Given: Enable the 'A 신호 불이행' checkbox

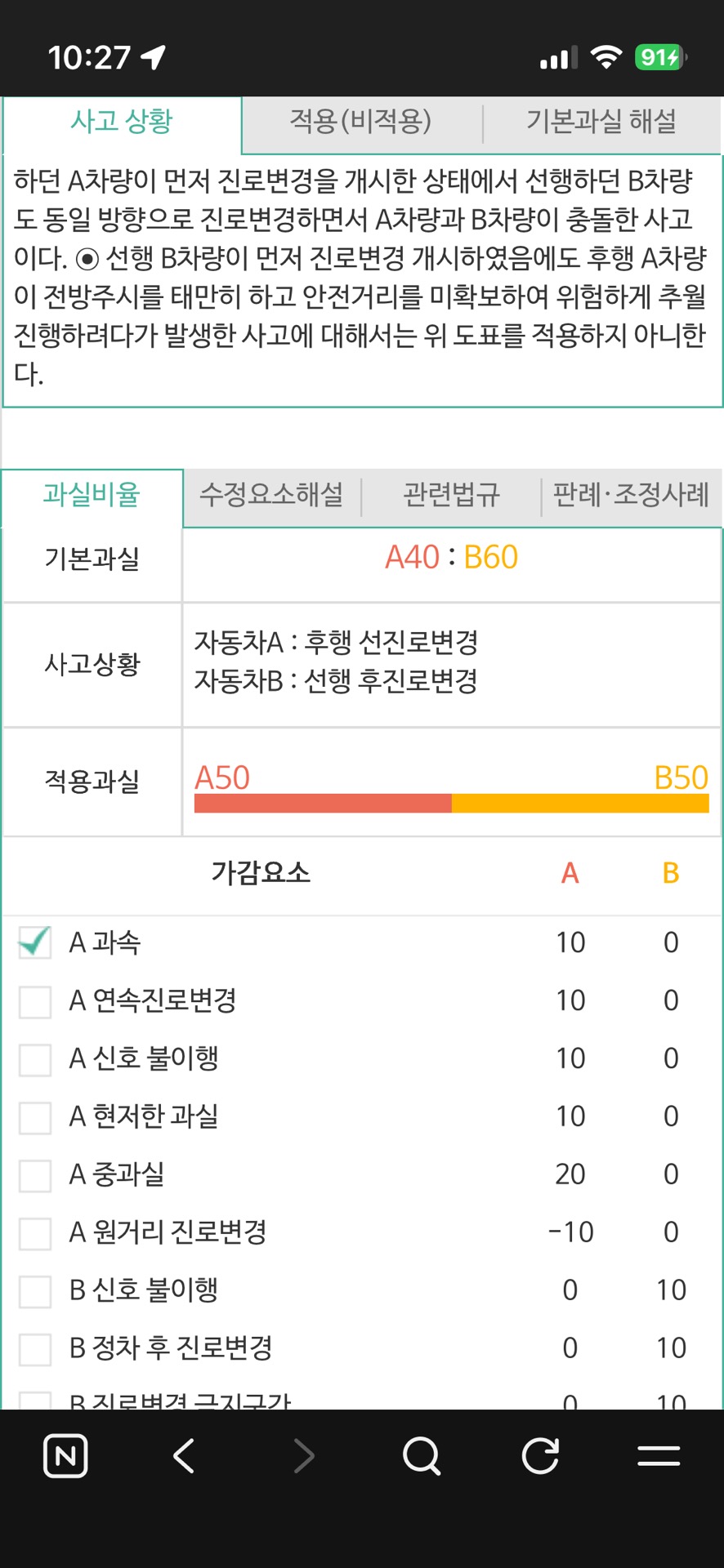Looking at the screenshot, I should 35,1059.
